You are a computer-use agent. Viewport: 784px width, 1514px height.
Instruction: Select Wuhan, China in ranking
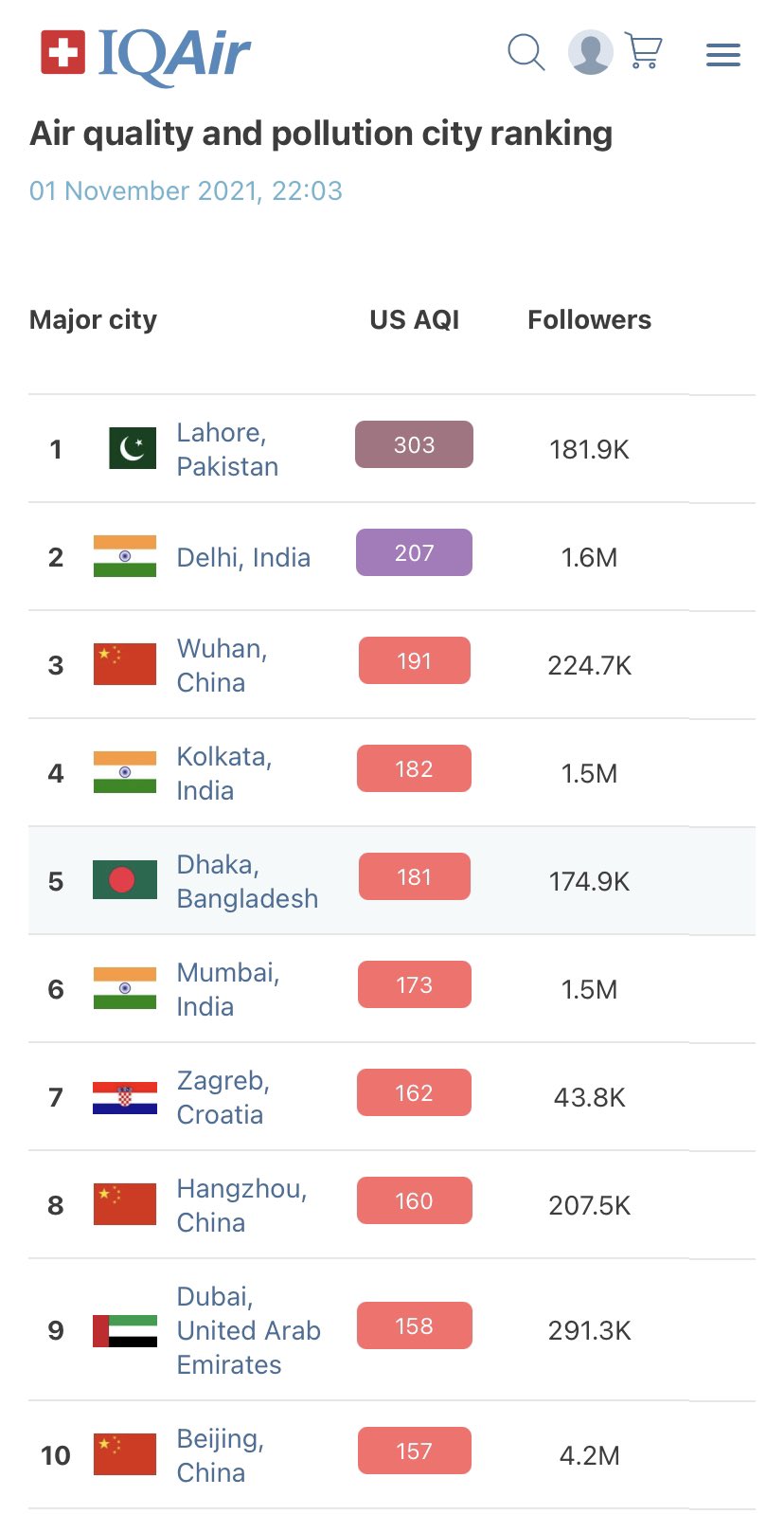tap(223, 665)
